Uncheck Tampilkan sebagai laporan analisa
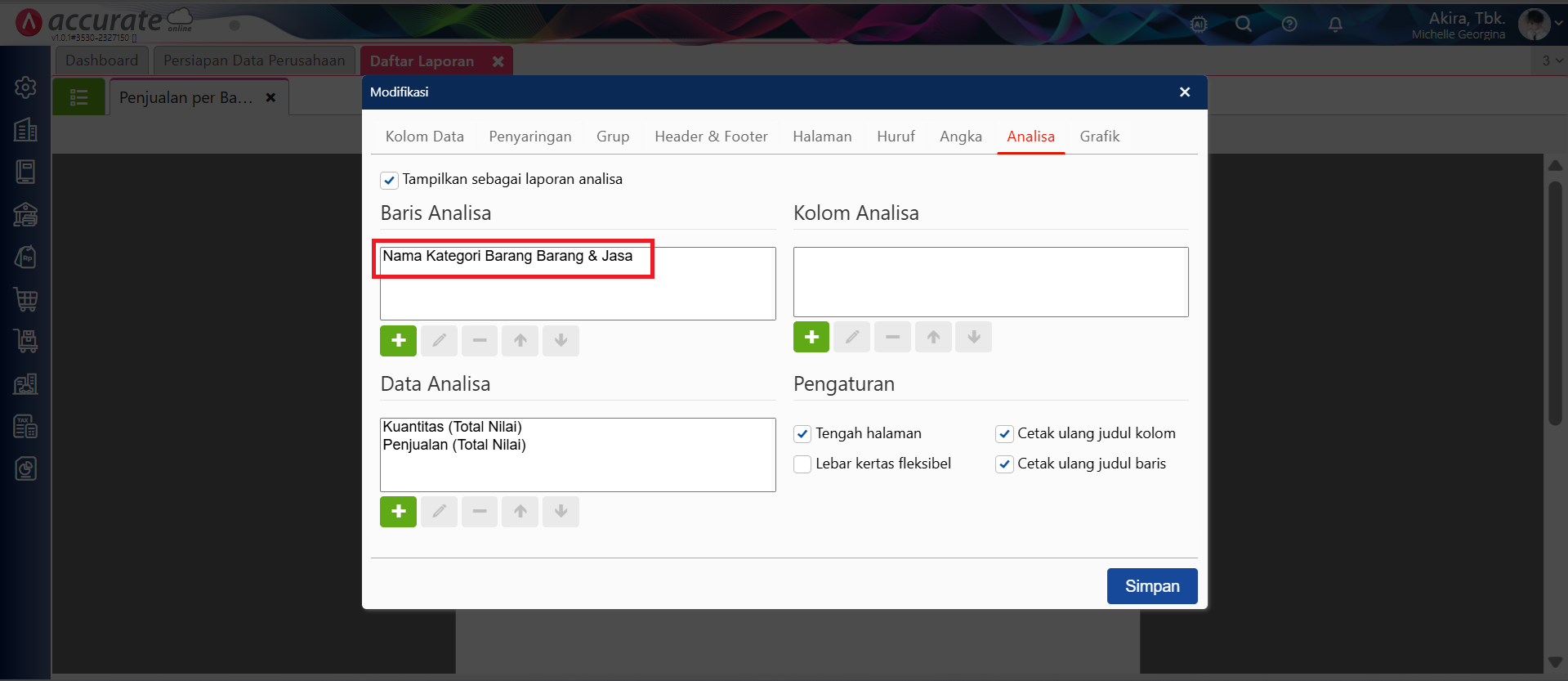This screenshot has width=1568, height=681. coord(390,180)
